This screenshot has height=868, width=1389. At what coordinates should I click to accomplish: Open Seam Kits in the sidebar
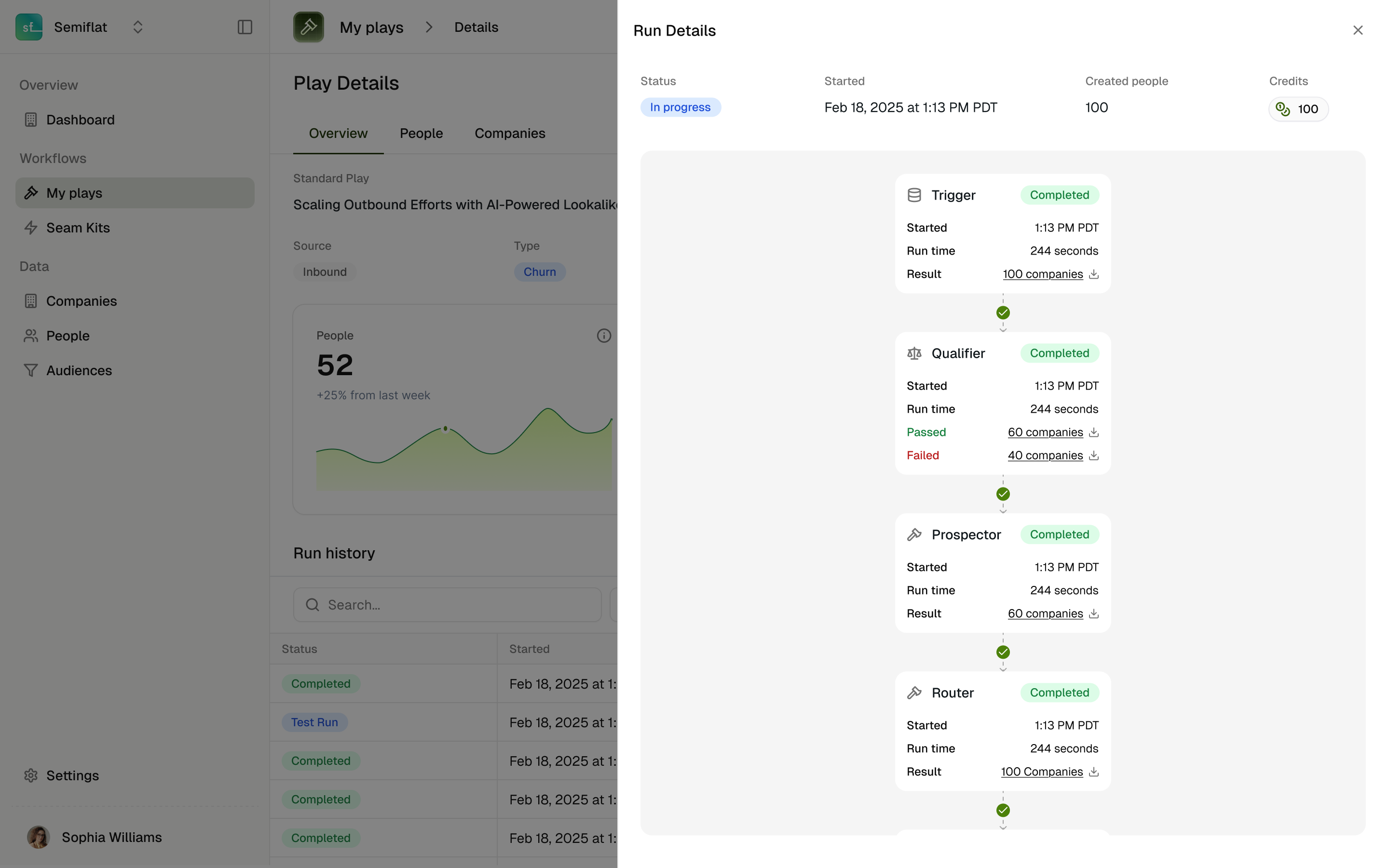tap(78, 228)
